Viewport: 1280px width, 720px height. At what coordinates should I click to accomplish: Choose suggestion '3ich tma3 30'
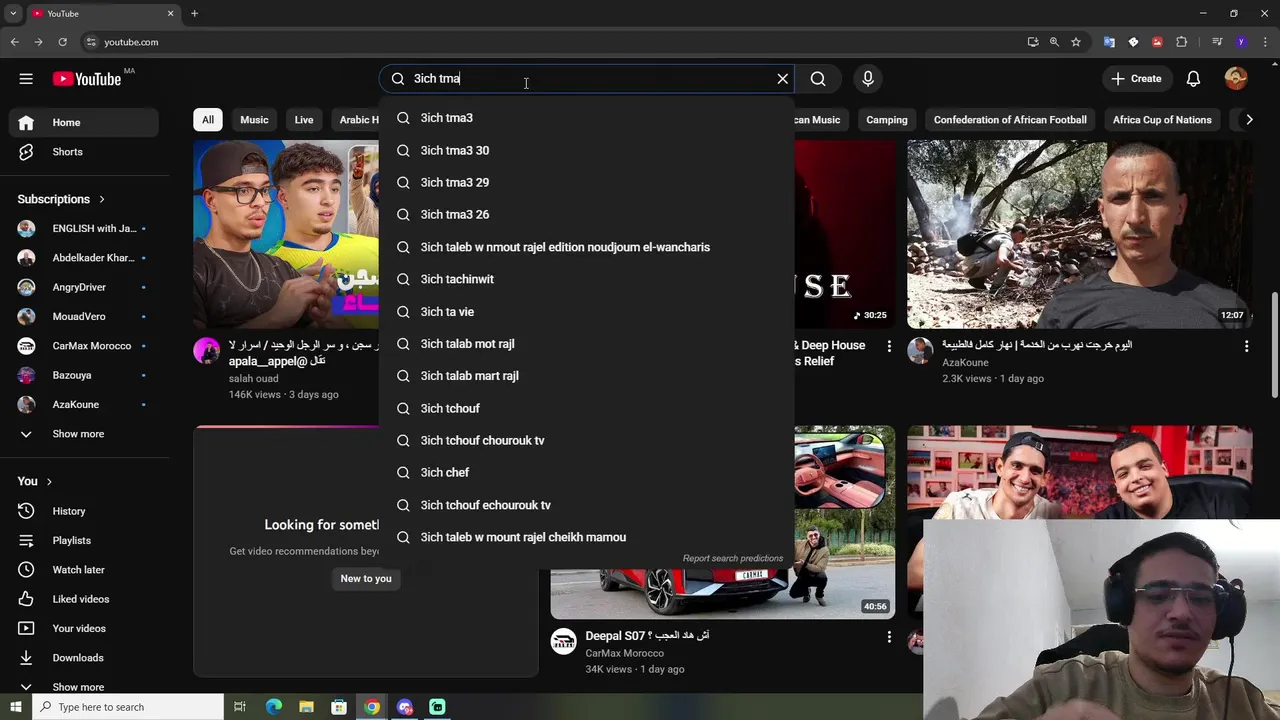coord(587,150)
